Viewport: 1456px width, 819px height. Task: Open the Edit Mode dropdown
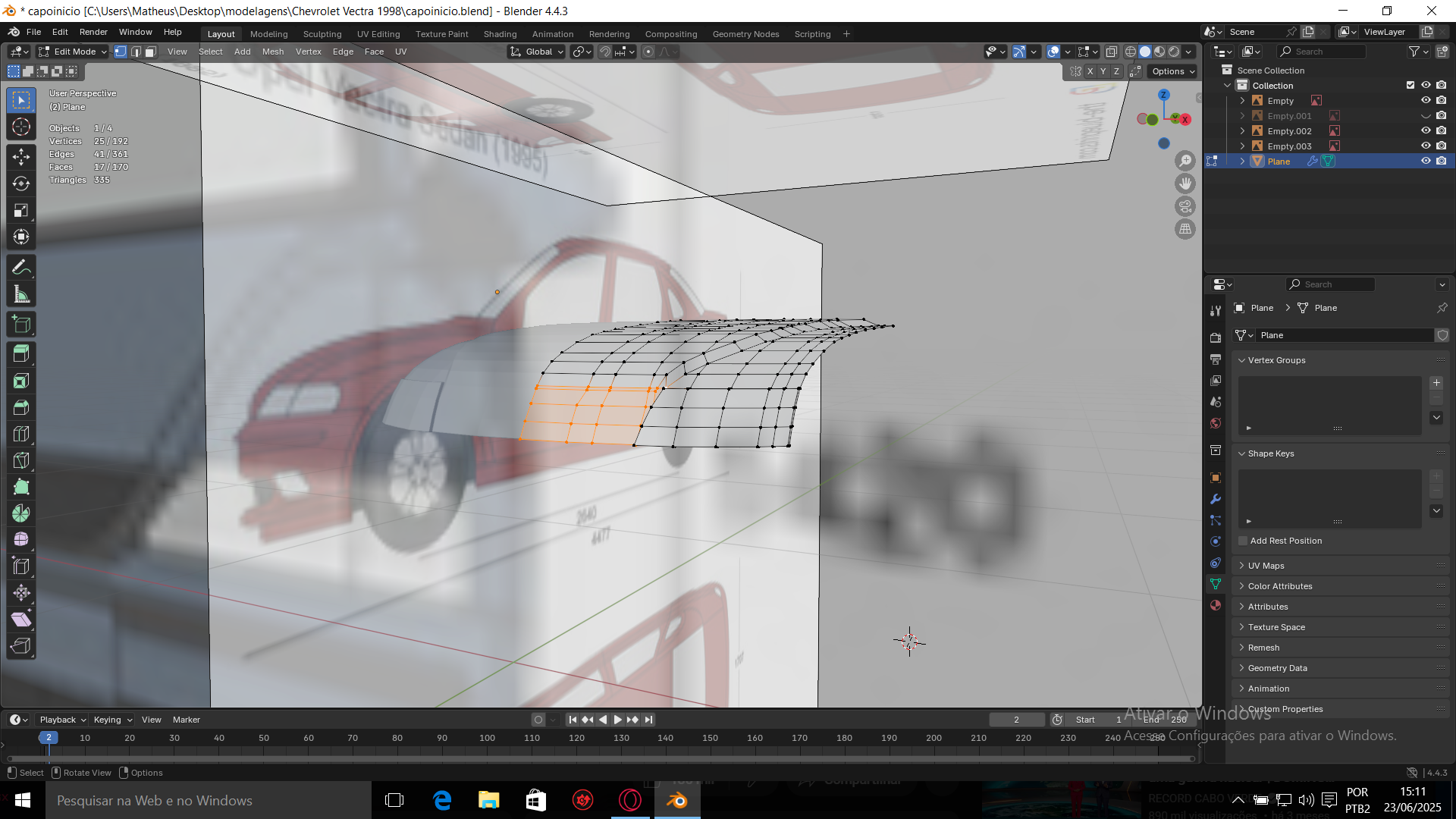click(x=73, y=52)
